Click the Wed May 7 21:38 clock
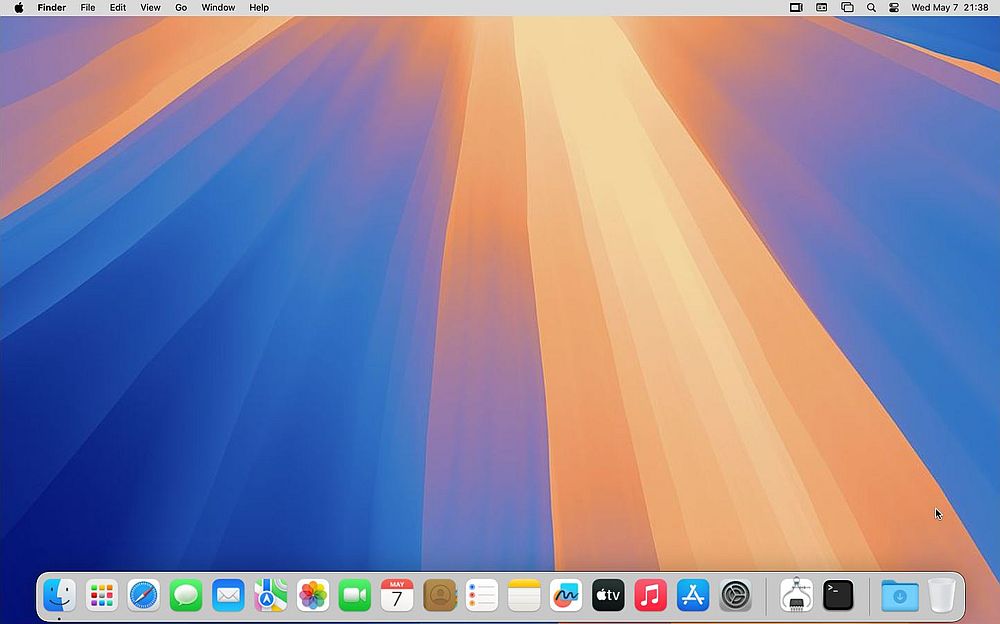Viewport: 1000px width, 624px height. coord(950,8)
